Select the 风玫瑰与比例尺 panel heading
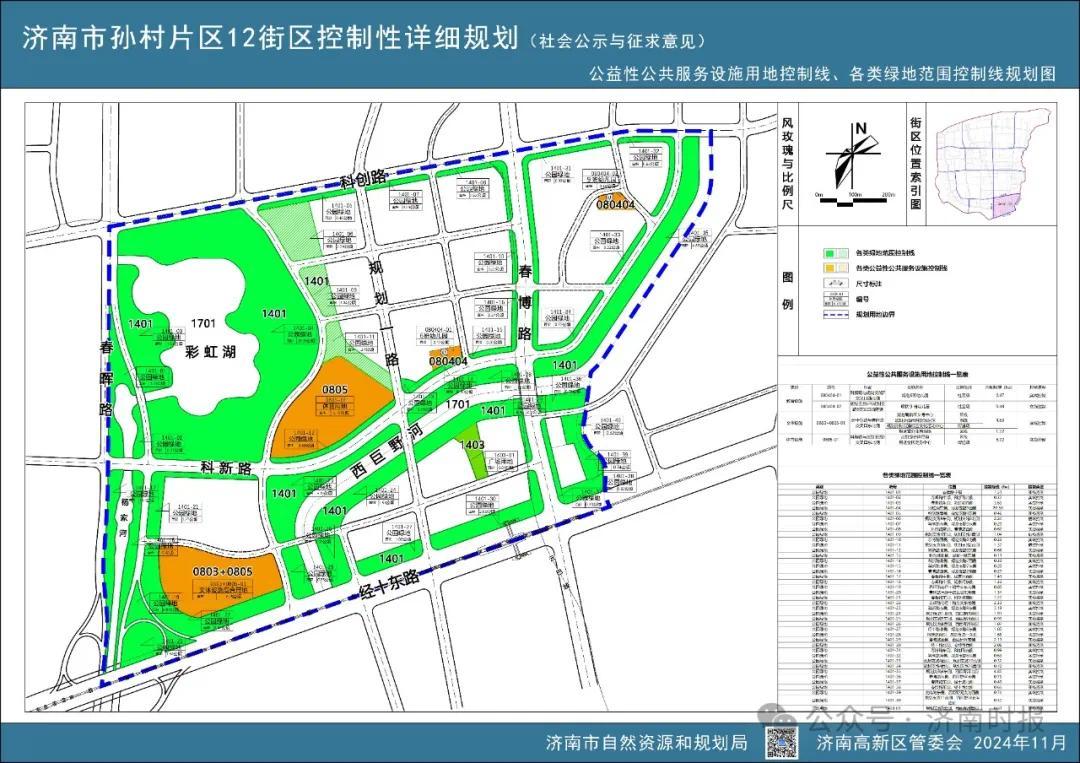 789,160
